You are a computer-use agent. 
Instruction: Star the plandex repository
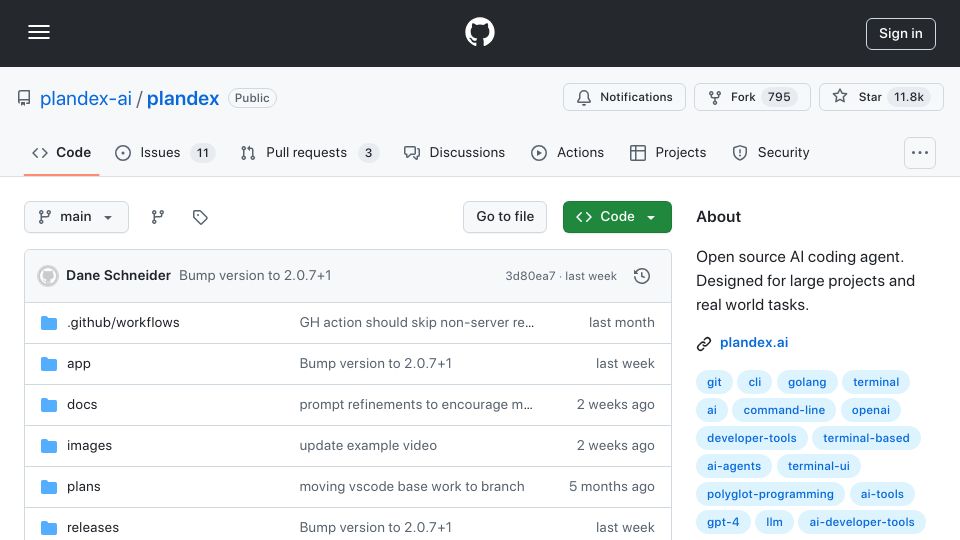881,97
